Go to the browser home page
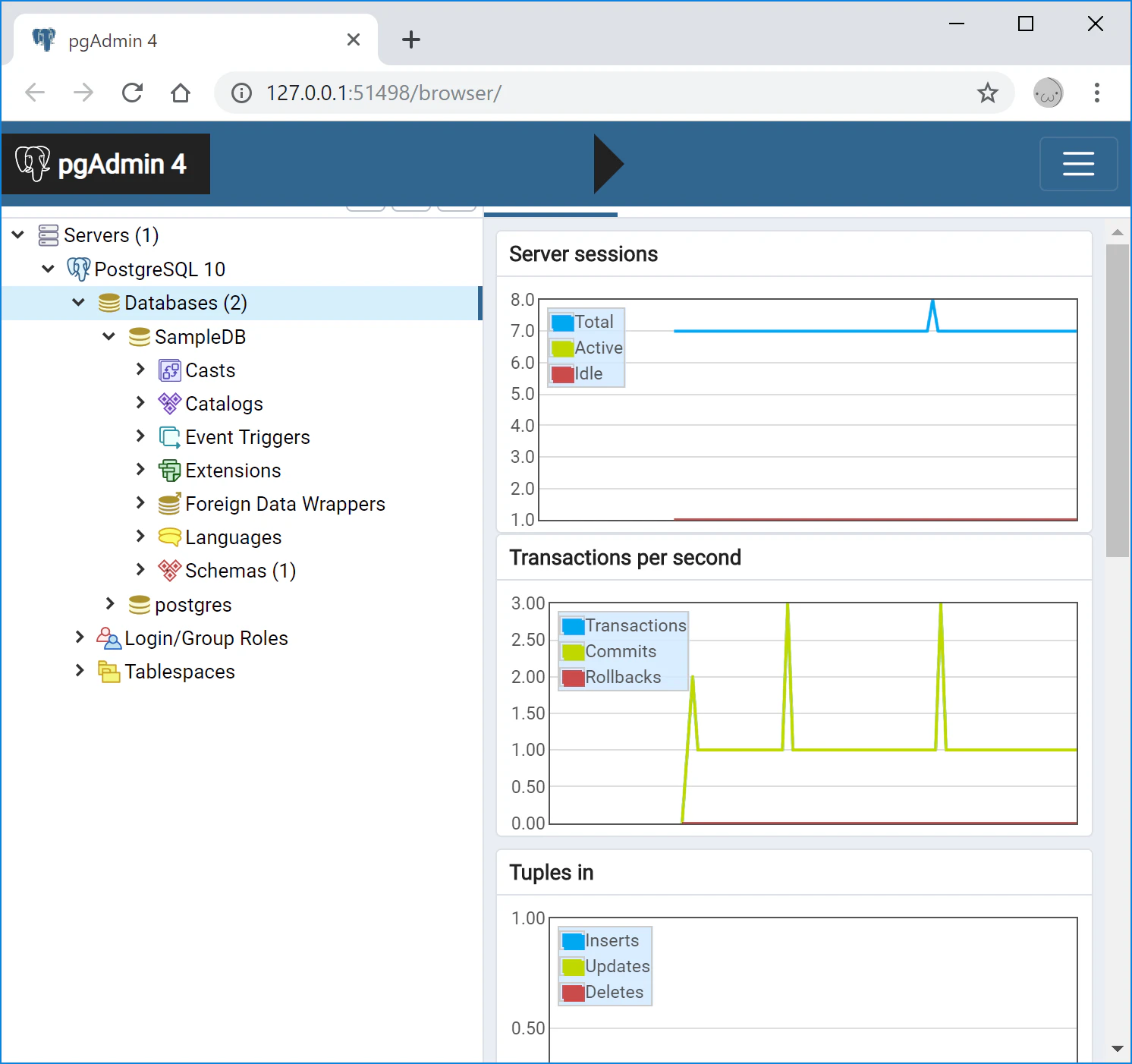 coord(181,93)
